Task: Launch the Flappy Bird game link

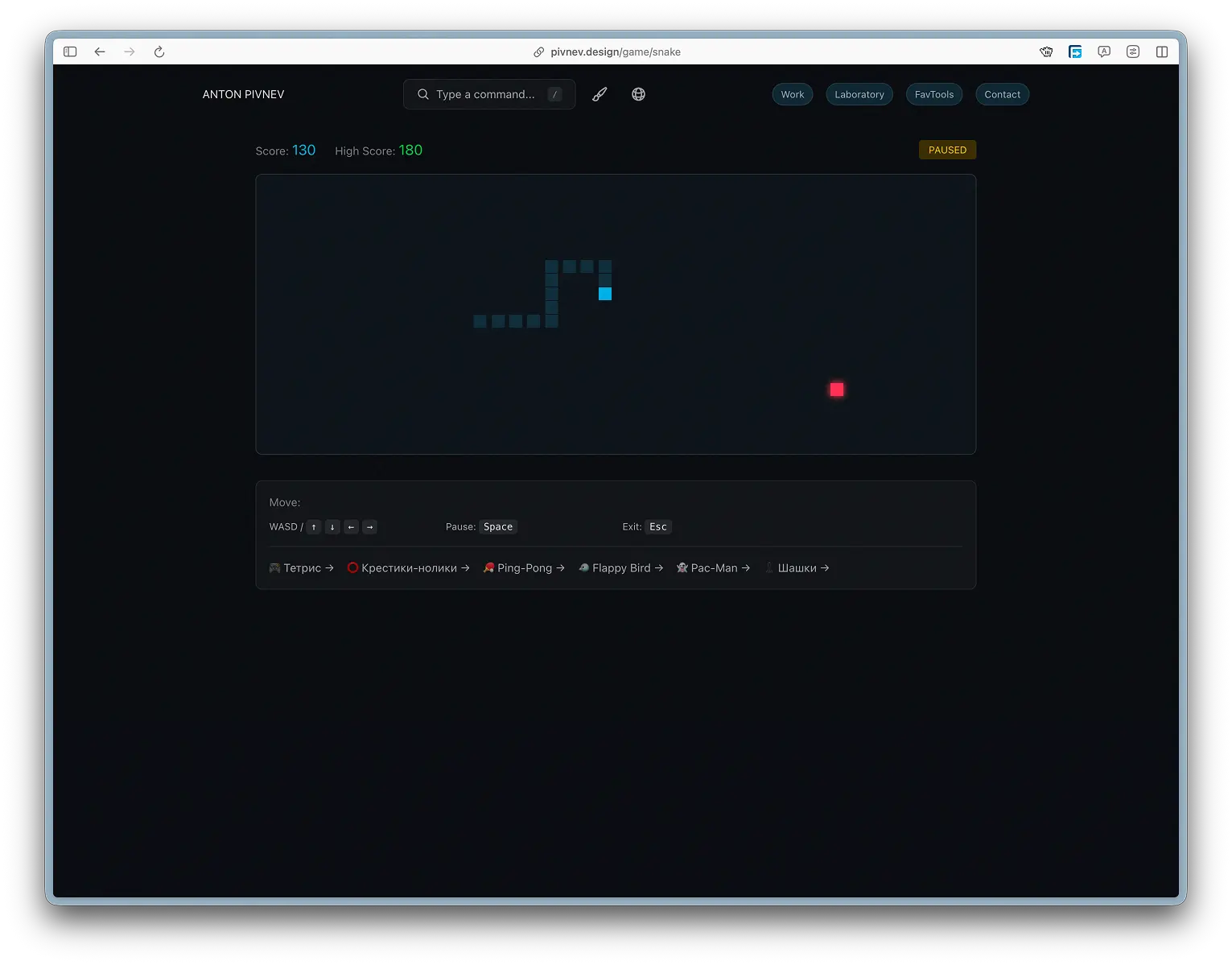Action: (621, 568)
